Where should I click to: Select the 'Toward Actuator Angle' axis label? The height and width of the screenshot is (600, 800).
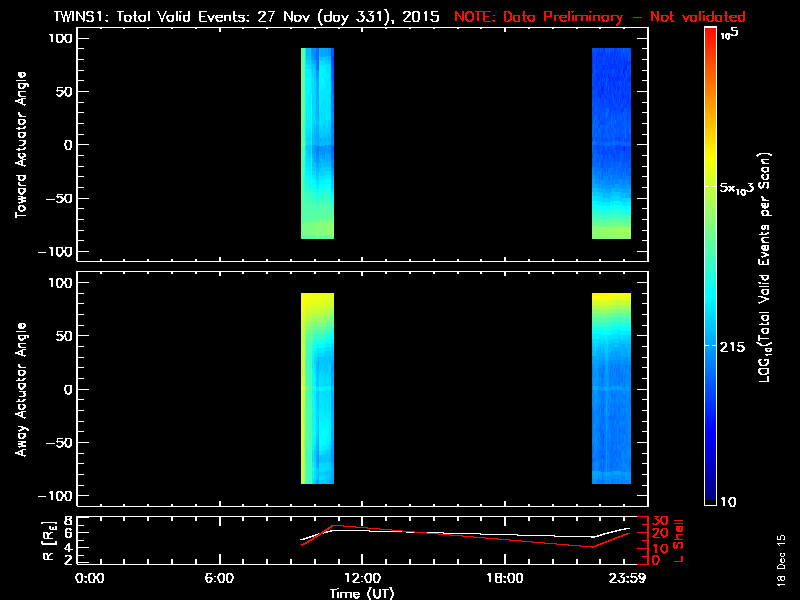pos(19,145)
